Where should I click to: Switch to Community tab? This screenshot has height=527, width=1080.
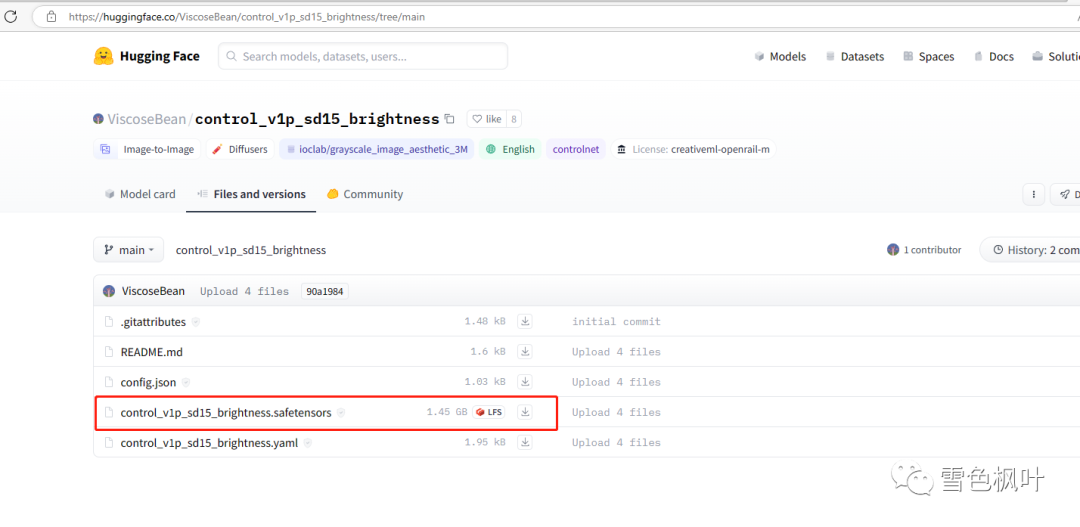pos(365,194)
